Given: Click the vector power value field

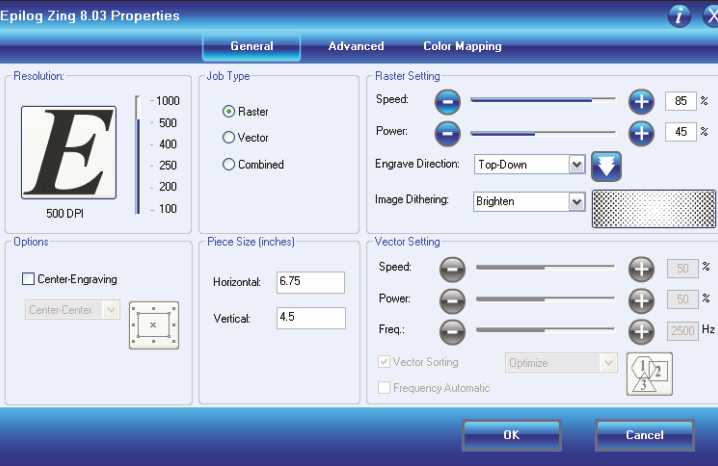Looking at the screenshot, I should (x=682, y=300).
